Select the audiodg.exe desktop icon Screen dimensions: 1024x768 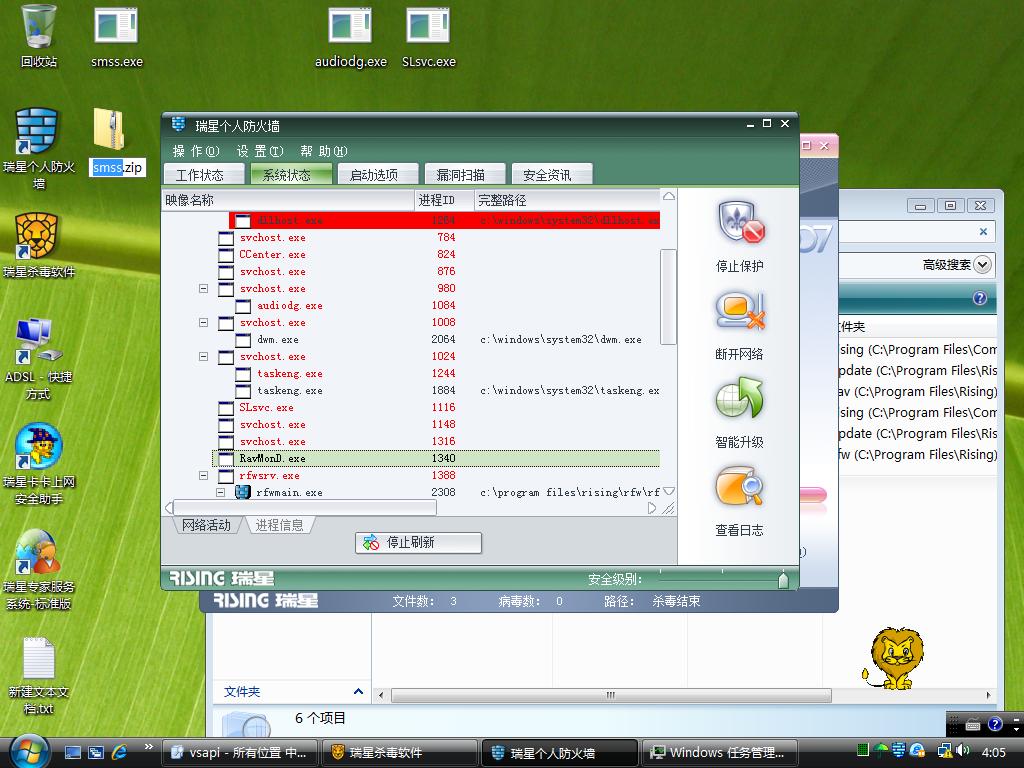(x=350, y=37)
